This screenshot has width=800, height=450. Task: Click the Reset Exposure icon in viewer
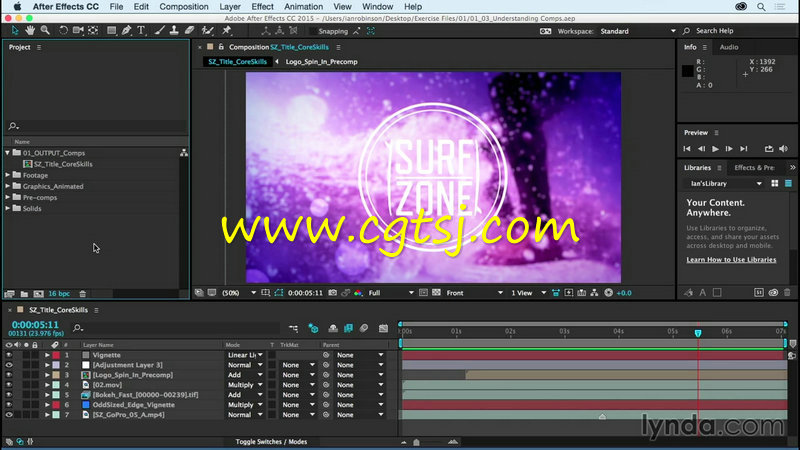[609, 293]
